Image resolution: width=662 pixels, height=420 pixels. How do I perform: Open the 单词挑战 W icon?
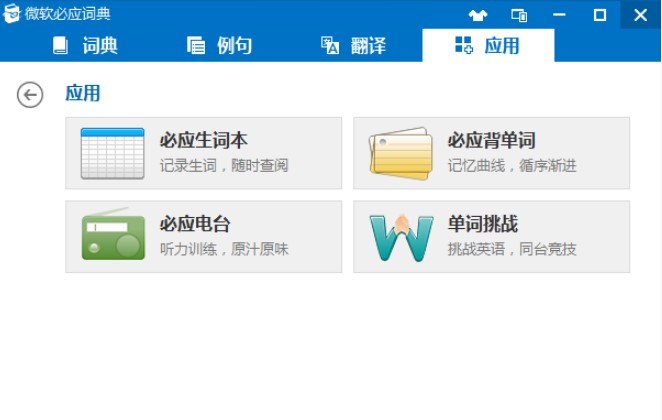(402, 237)
